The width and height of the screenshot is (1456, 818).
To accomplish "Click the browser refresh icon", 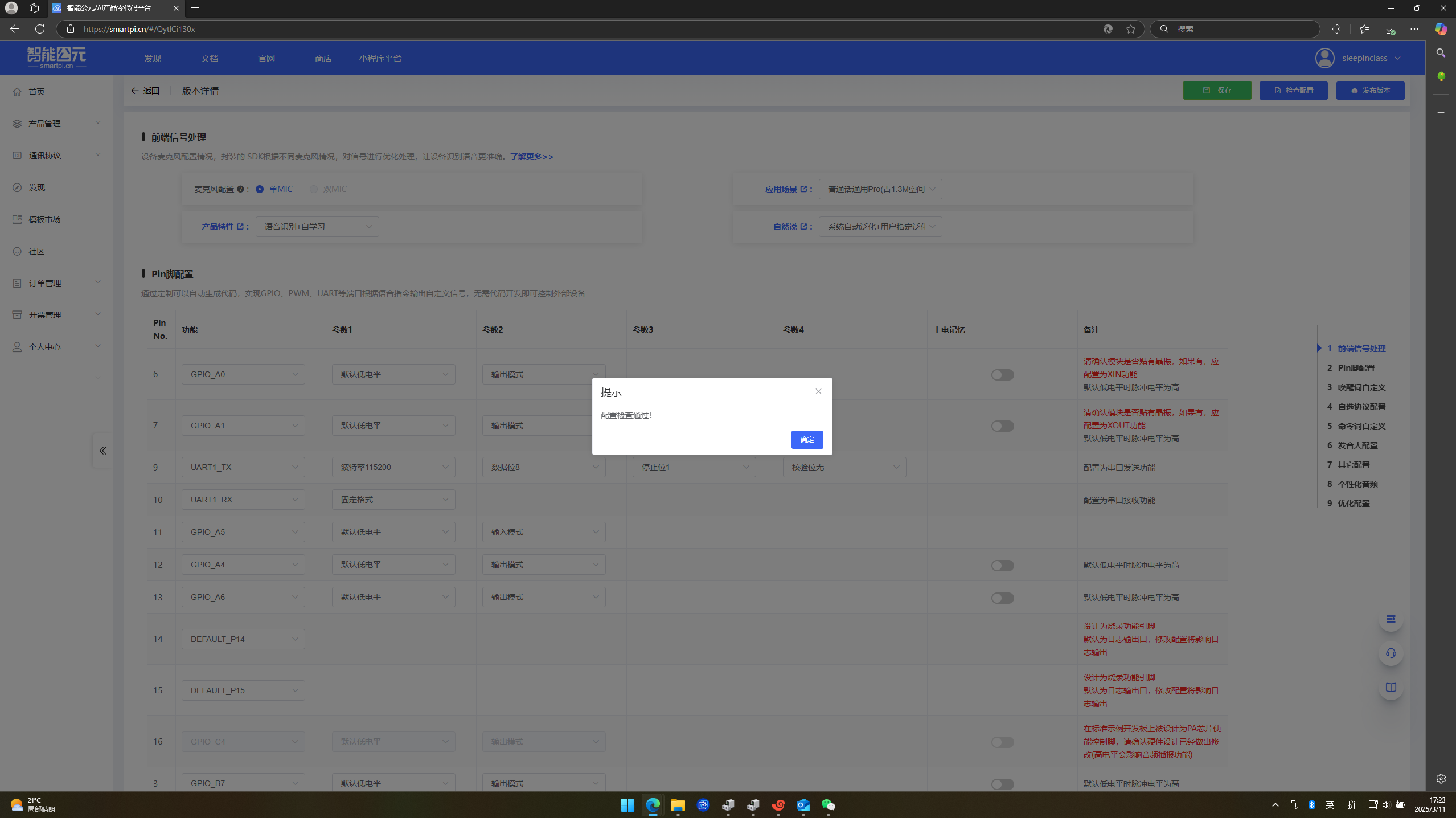I will [39, 29].
